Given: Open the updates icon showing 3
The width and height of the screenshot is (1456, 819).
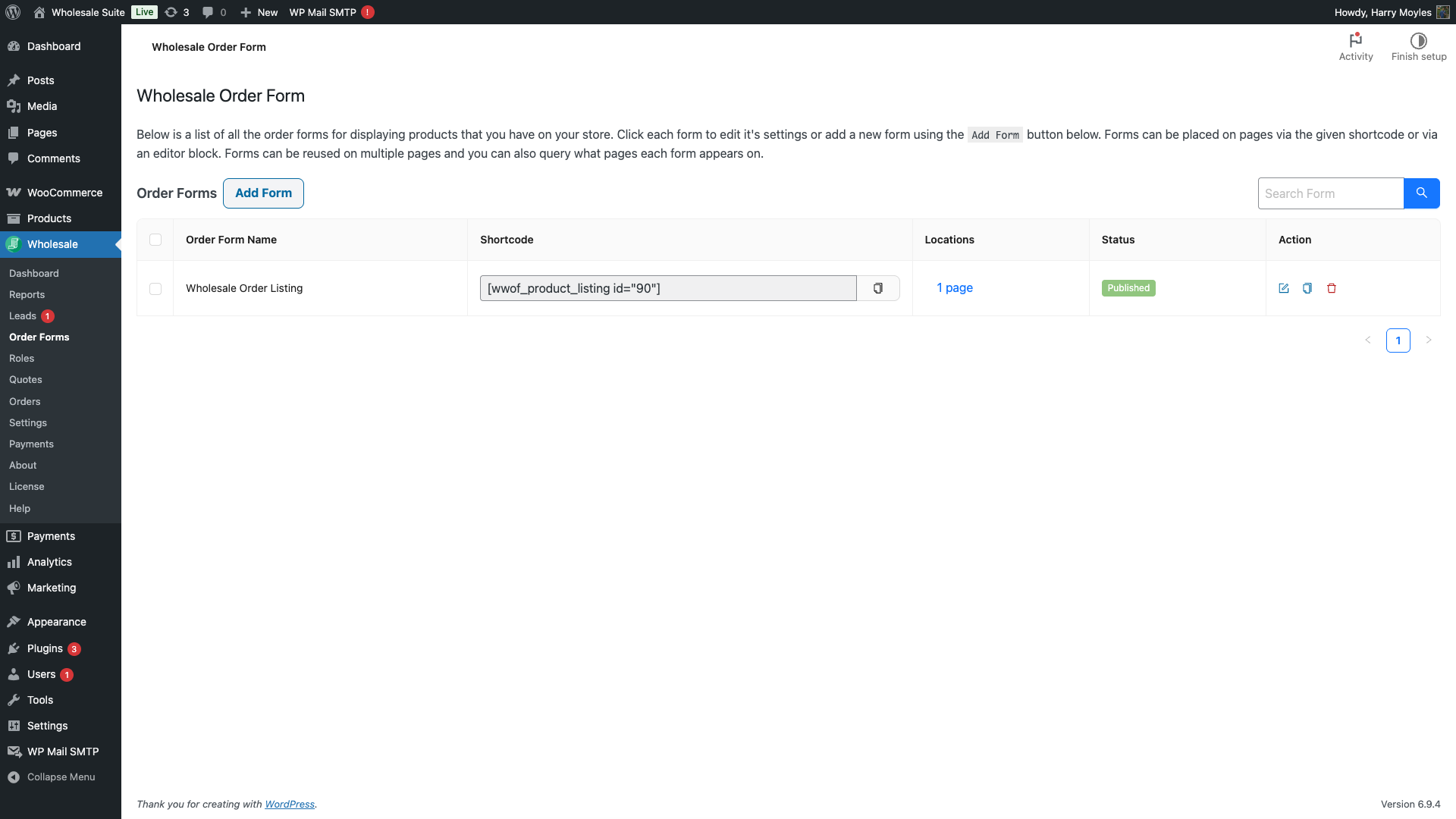Looking at the screenshot, I should click(x=177, y=12).
